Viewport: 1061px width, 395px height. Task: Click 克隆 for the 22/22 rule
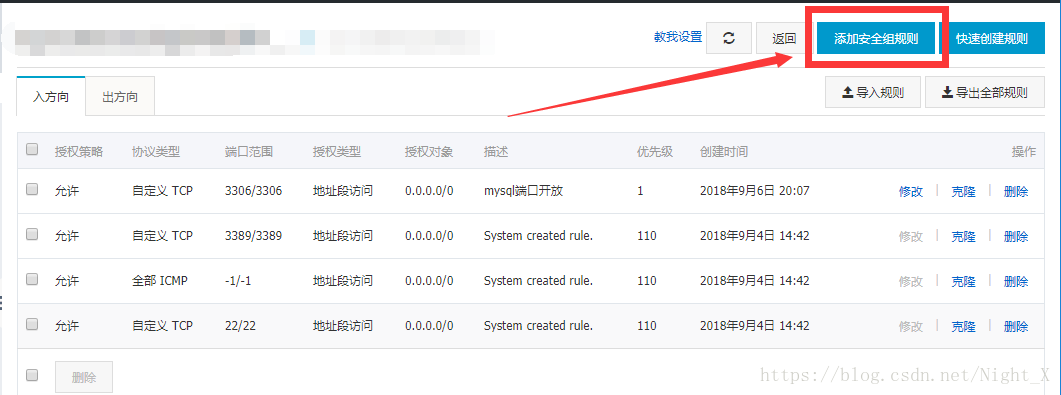[964, 327]
